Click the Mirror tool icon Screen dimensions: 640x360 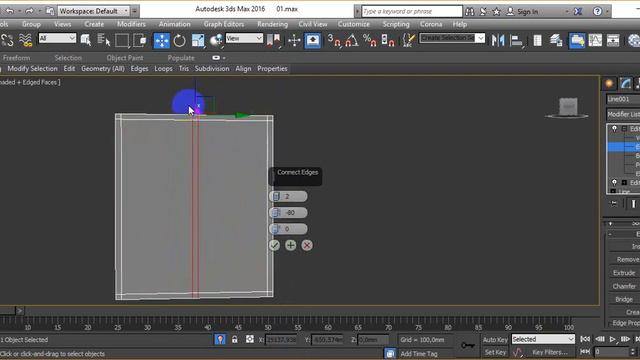click(498, 40)
